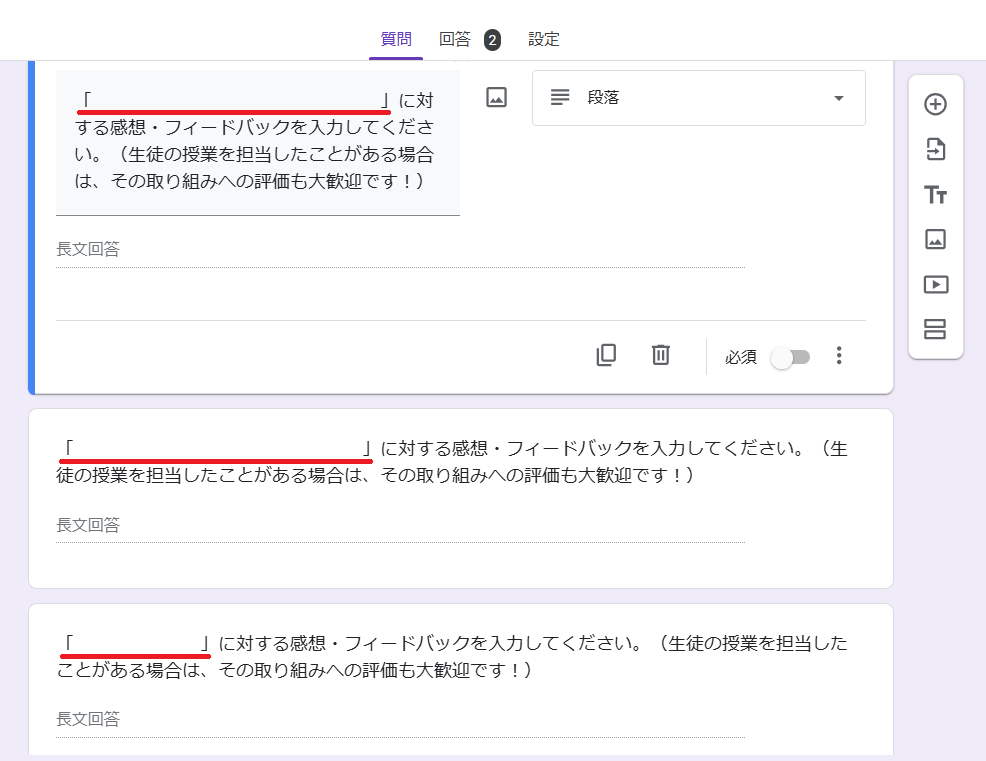Click the Import questions icon

click(935, 150)
